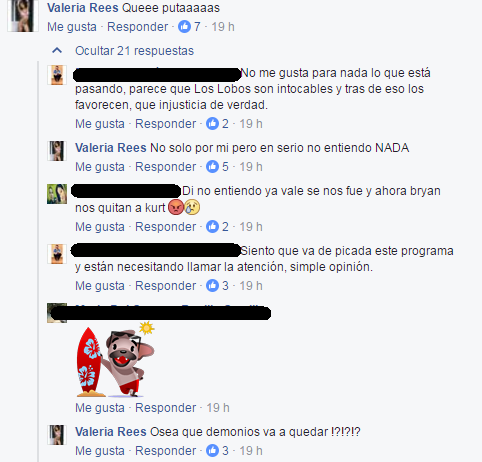Click Responder under 'Osea que demonios' comment
Screen dimensions: 482x462
(166, 451)
